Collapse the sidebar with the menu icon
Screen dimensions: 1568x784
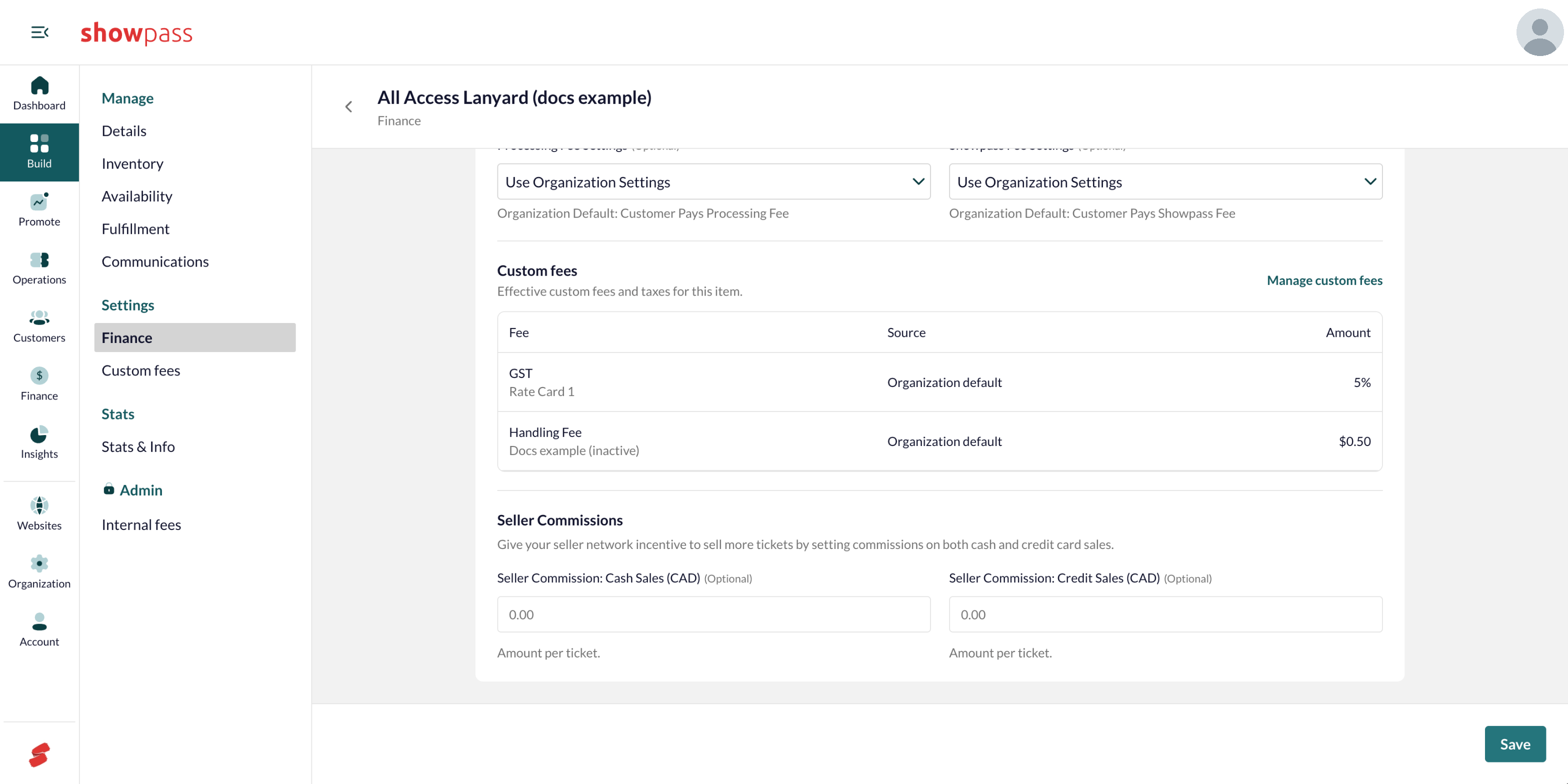(39, 32)
